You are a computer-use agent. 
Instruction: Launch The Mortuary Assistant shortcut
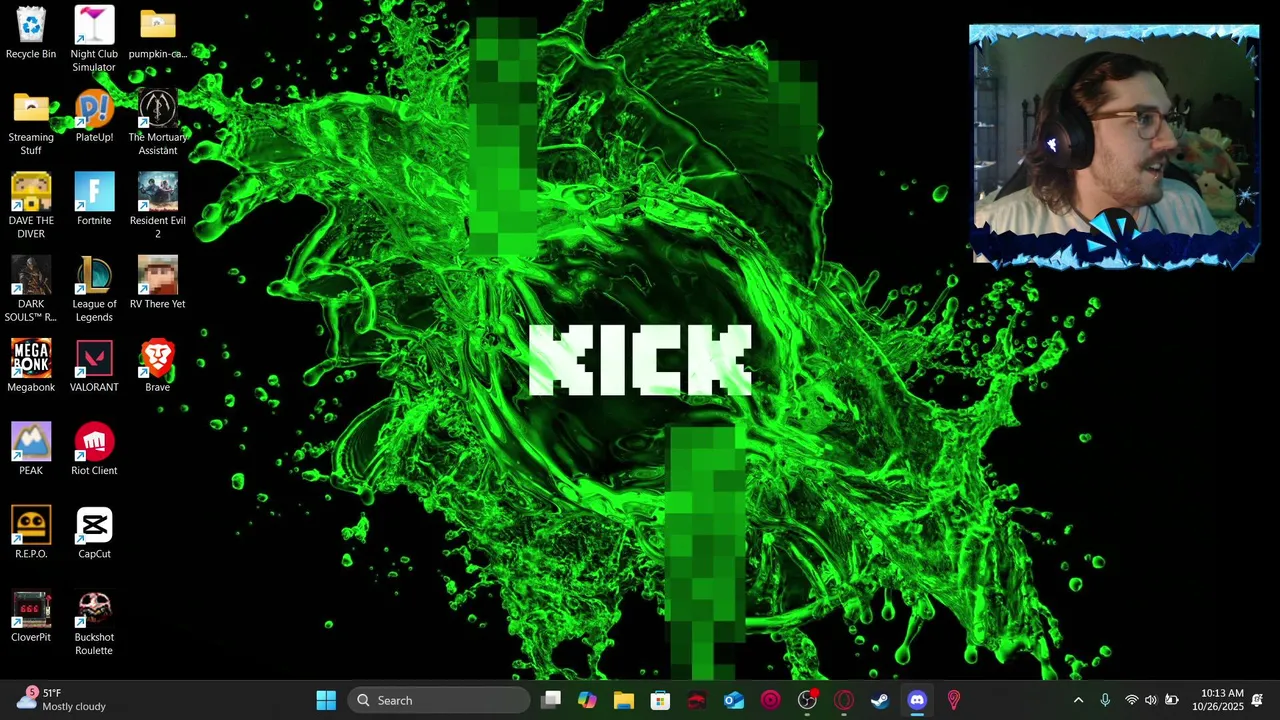click(158, 123)
